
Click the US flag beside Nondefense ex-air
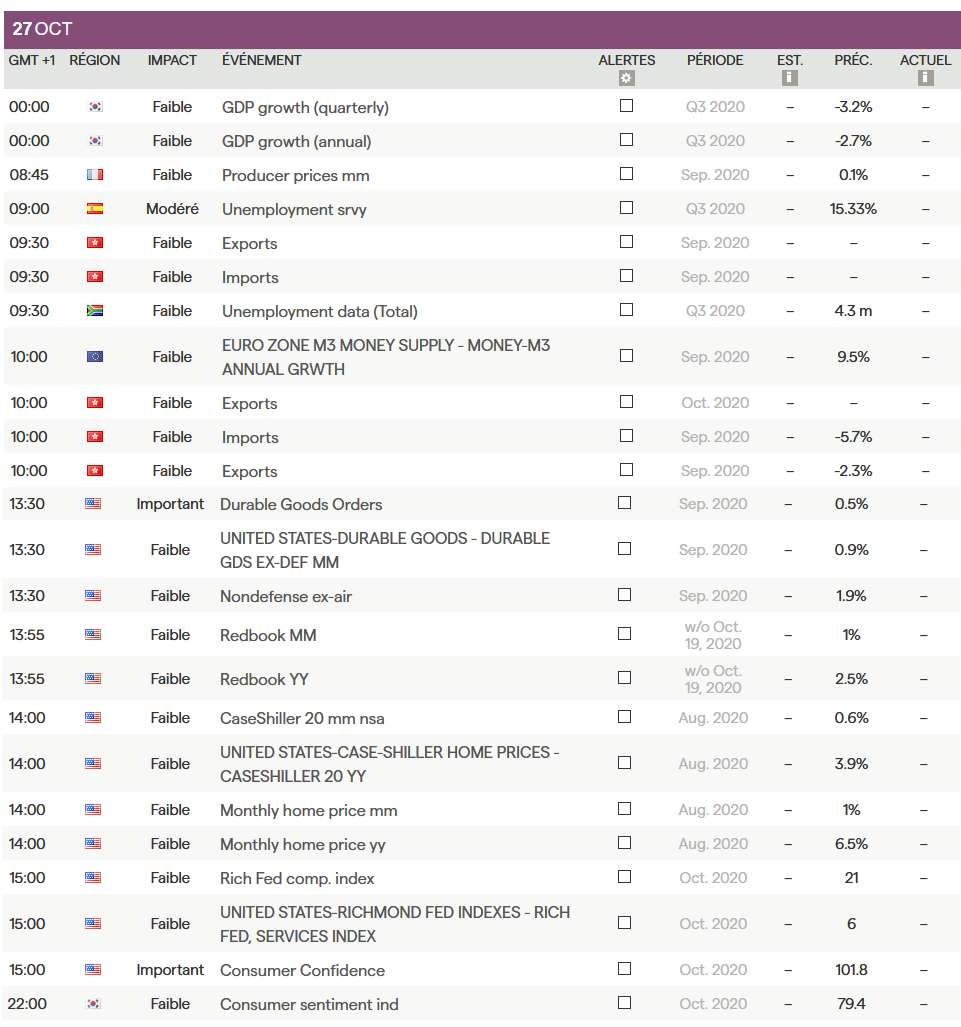tap(93, 596)
